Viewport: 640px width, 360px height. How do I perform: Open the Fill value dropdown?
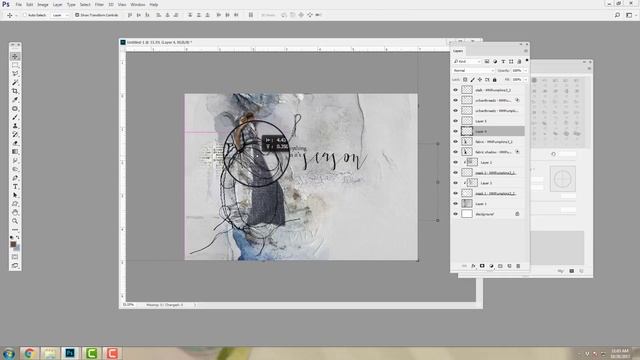click(525, 80)
